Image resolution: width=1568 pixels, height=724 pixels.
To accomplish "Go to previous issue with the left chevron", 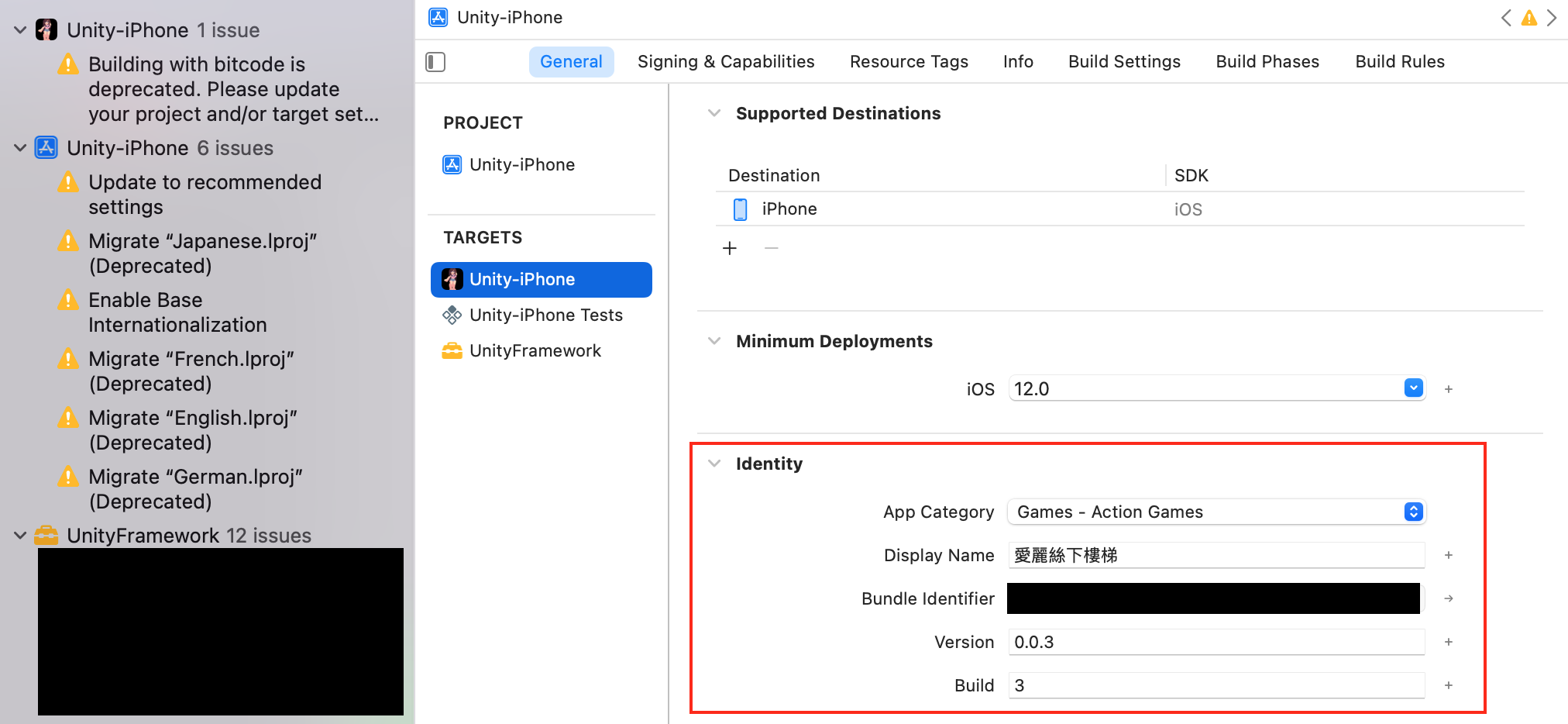I will 1506,18.
